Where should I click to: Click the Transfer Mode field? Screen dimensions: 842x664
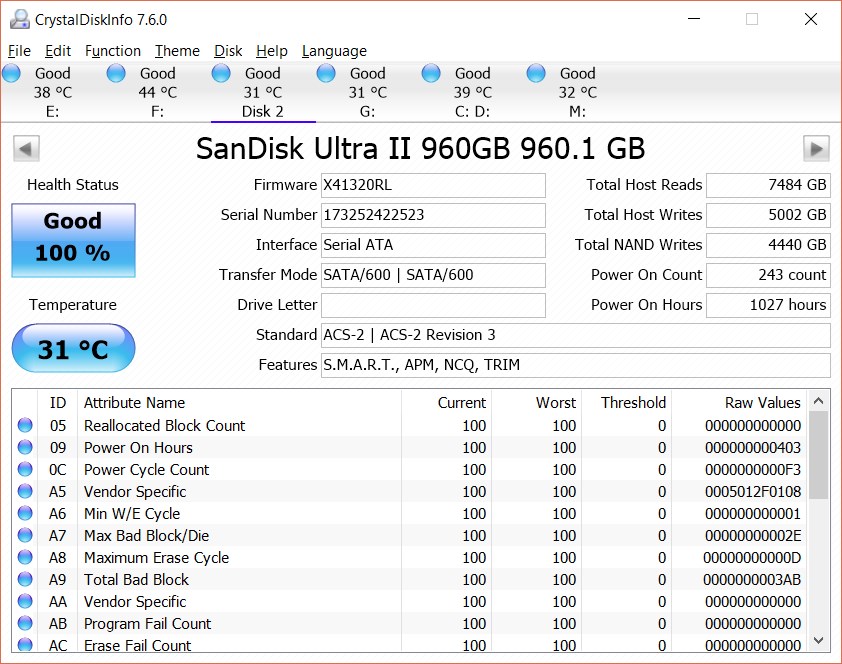point(433,275)
